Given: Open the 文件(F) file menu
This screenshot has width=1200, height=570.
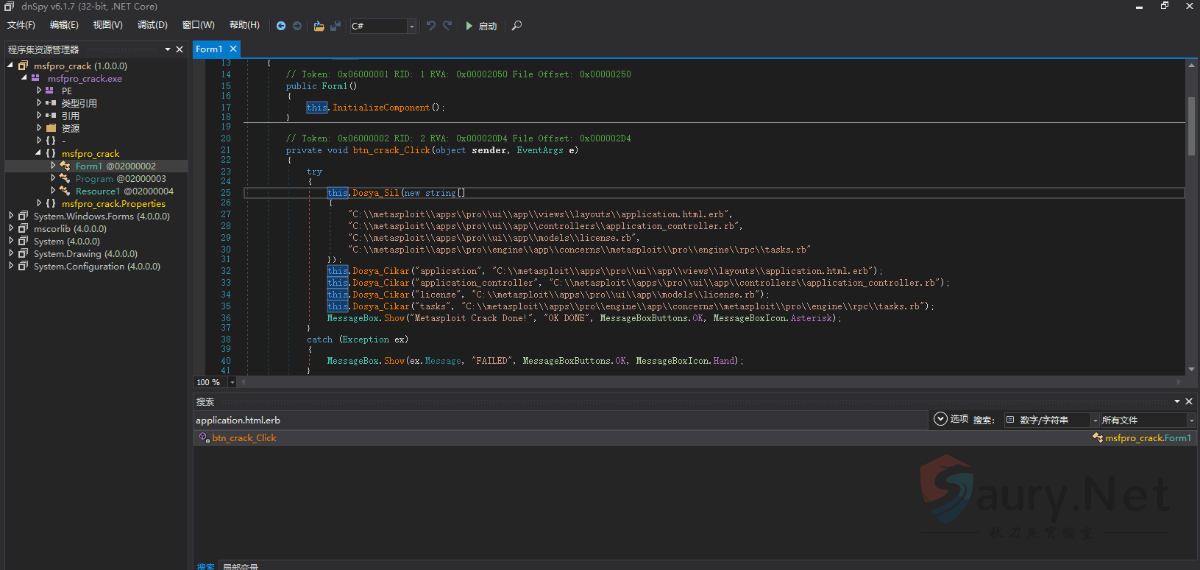Looking at the screenshot, I should pos(21,25).
